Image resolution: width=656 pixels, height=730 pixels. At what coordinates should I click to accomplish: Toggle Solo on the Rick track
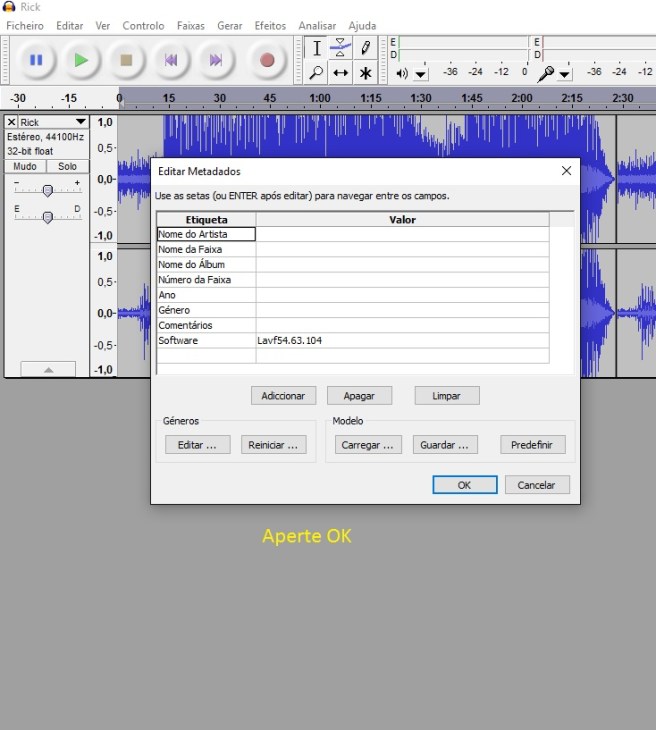(x=67, y=166)
